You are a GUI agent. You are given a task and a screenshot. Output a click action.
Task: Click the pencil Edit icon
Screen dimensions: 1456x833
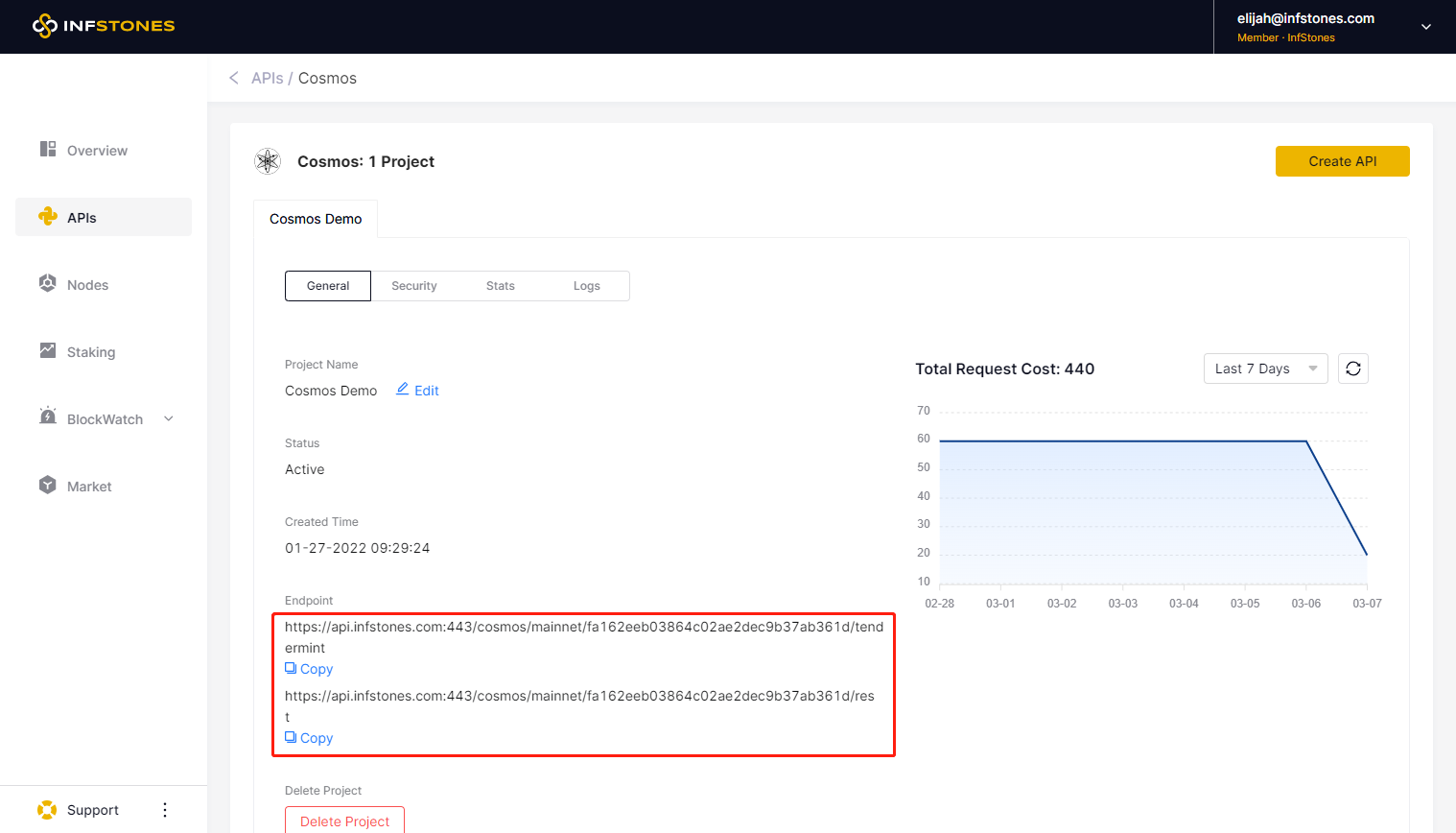pos(403,389)
